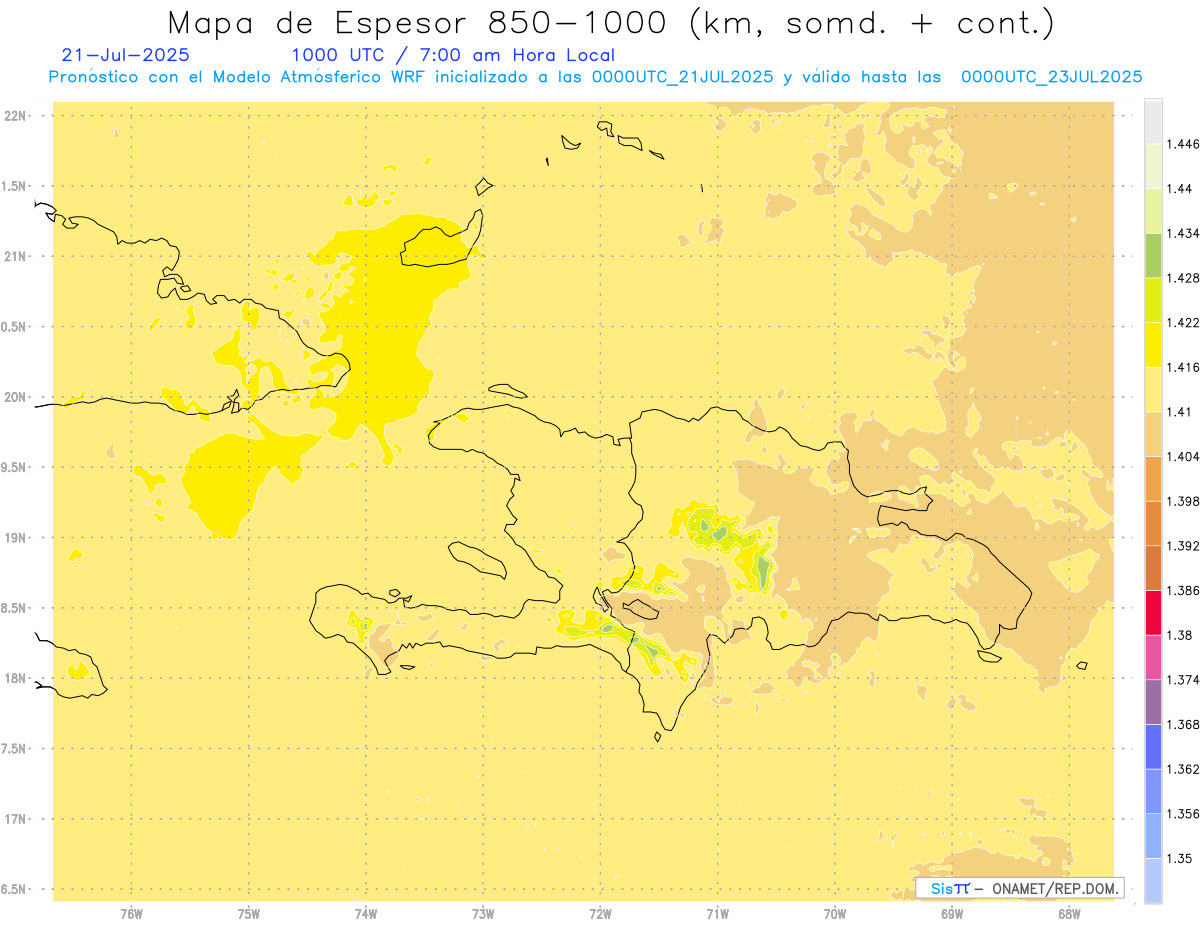Screen dimensions: 1200x927
Task: Select the tan 1.404–1.41 colorbar swatch
Action: point(1153,434)
